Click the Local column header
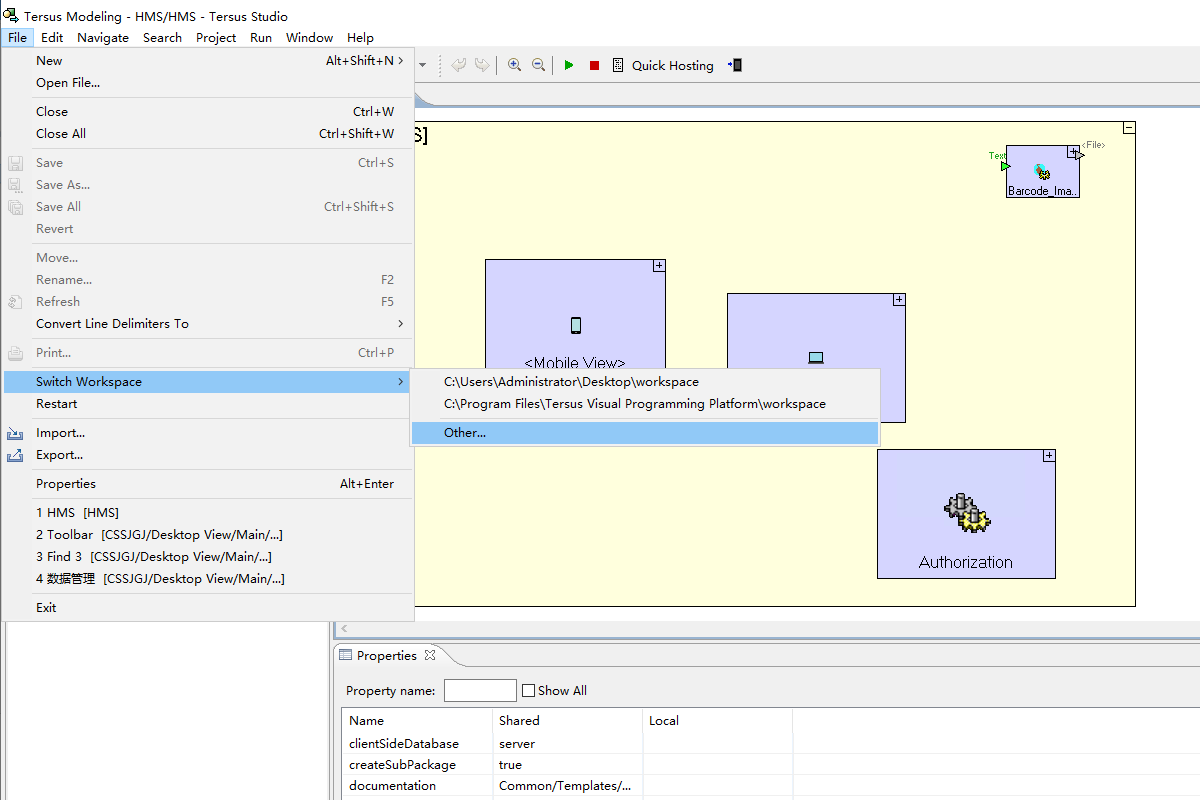 (717, 720)
